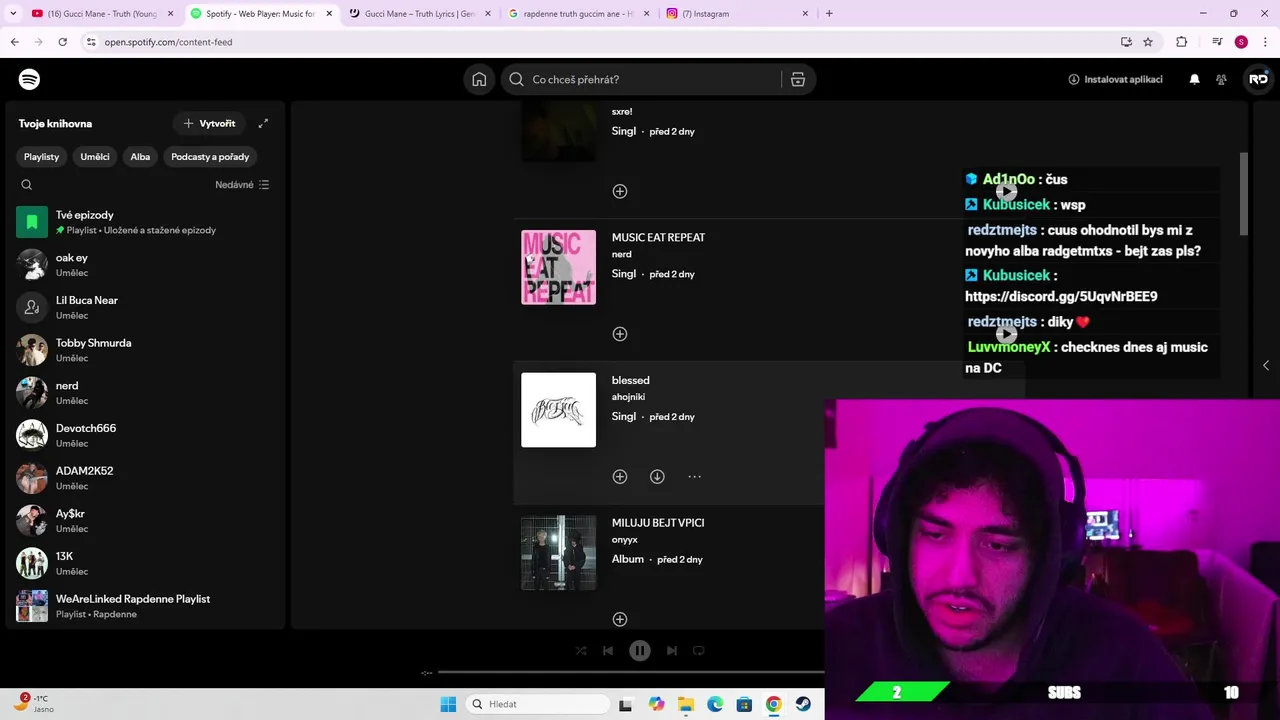Viewport: 1280px width, 720px height.
Task: Switch to YouTube Gucci Mane tab
Action: tap(102, 14)
